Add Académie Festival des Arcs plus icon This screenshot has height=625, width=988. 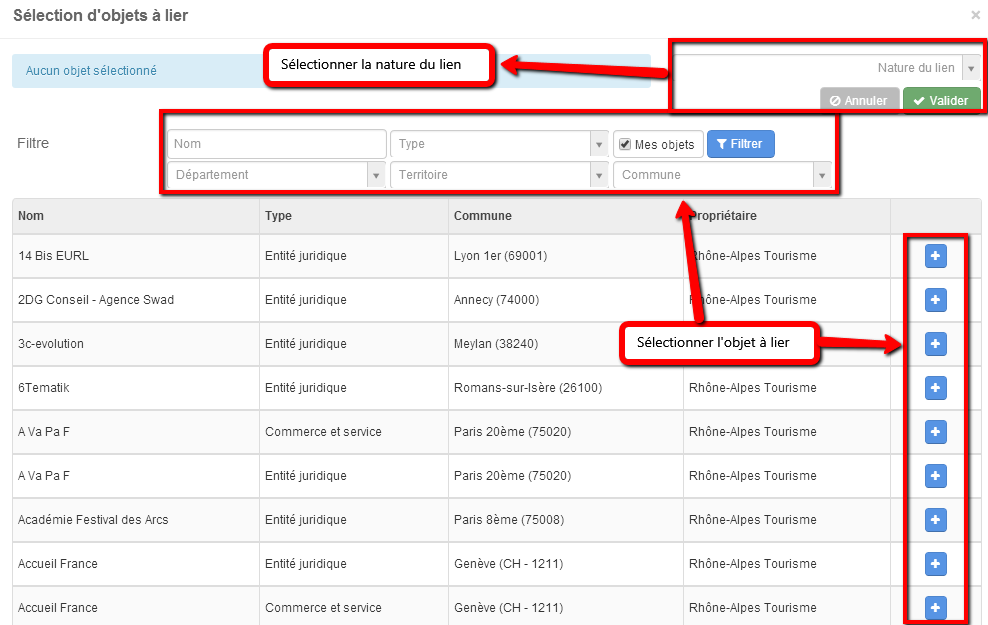tap(936, 520)
